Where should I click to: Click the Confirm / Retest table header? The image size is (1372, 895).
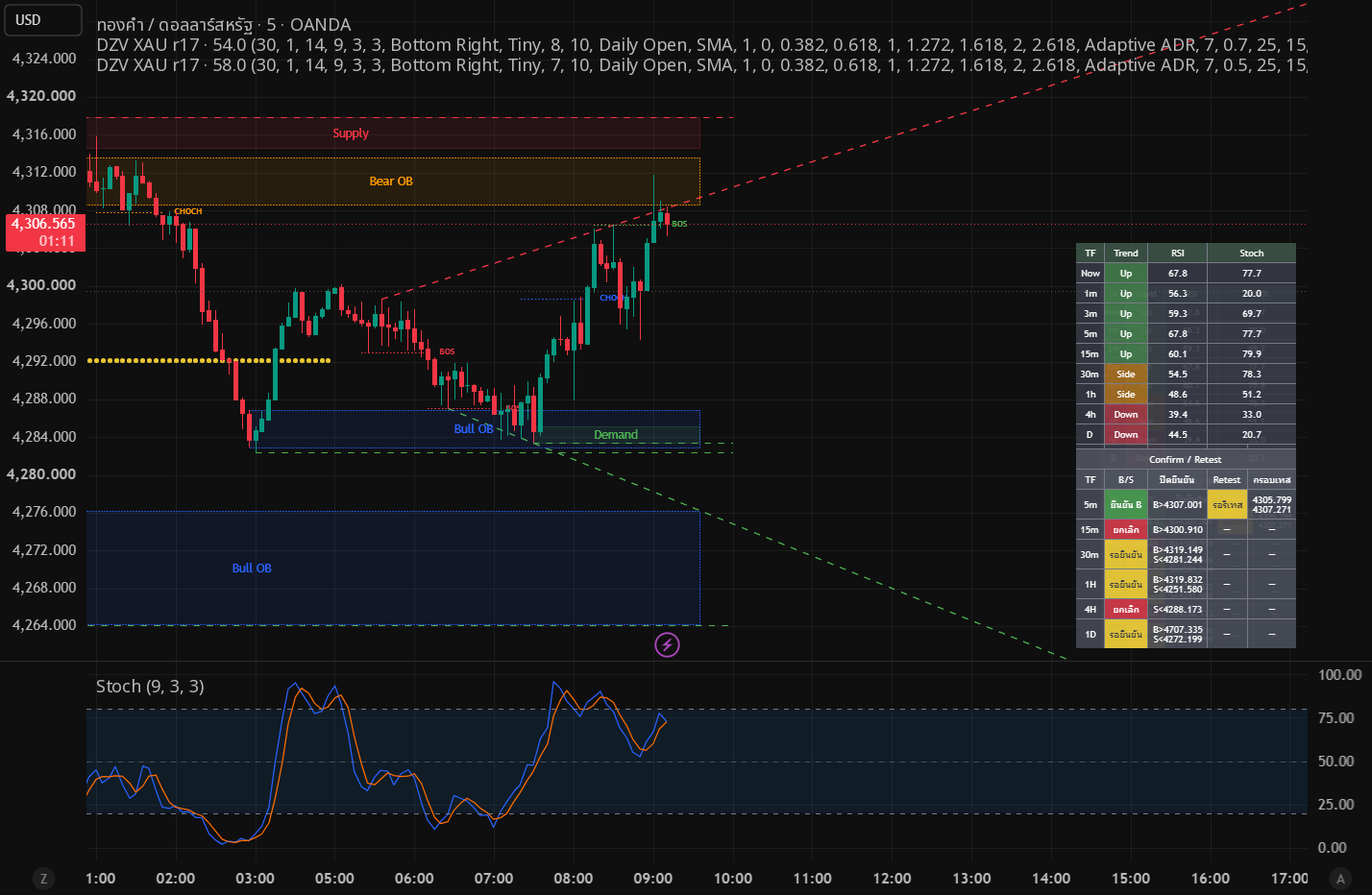click(1186, 460)
